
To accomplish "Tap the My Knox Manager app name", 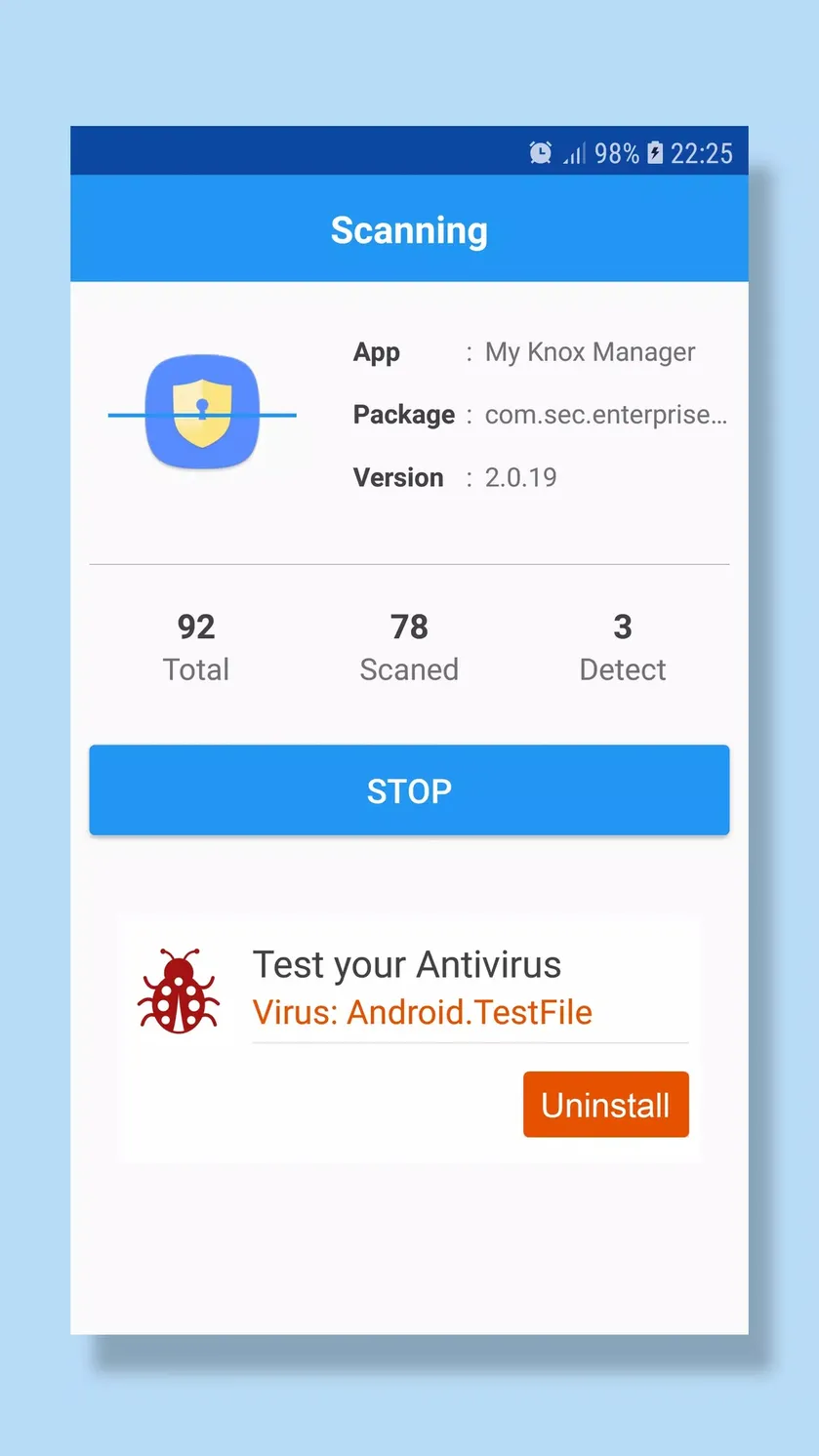I will (591, 351).
